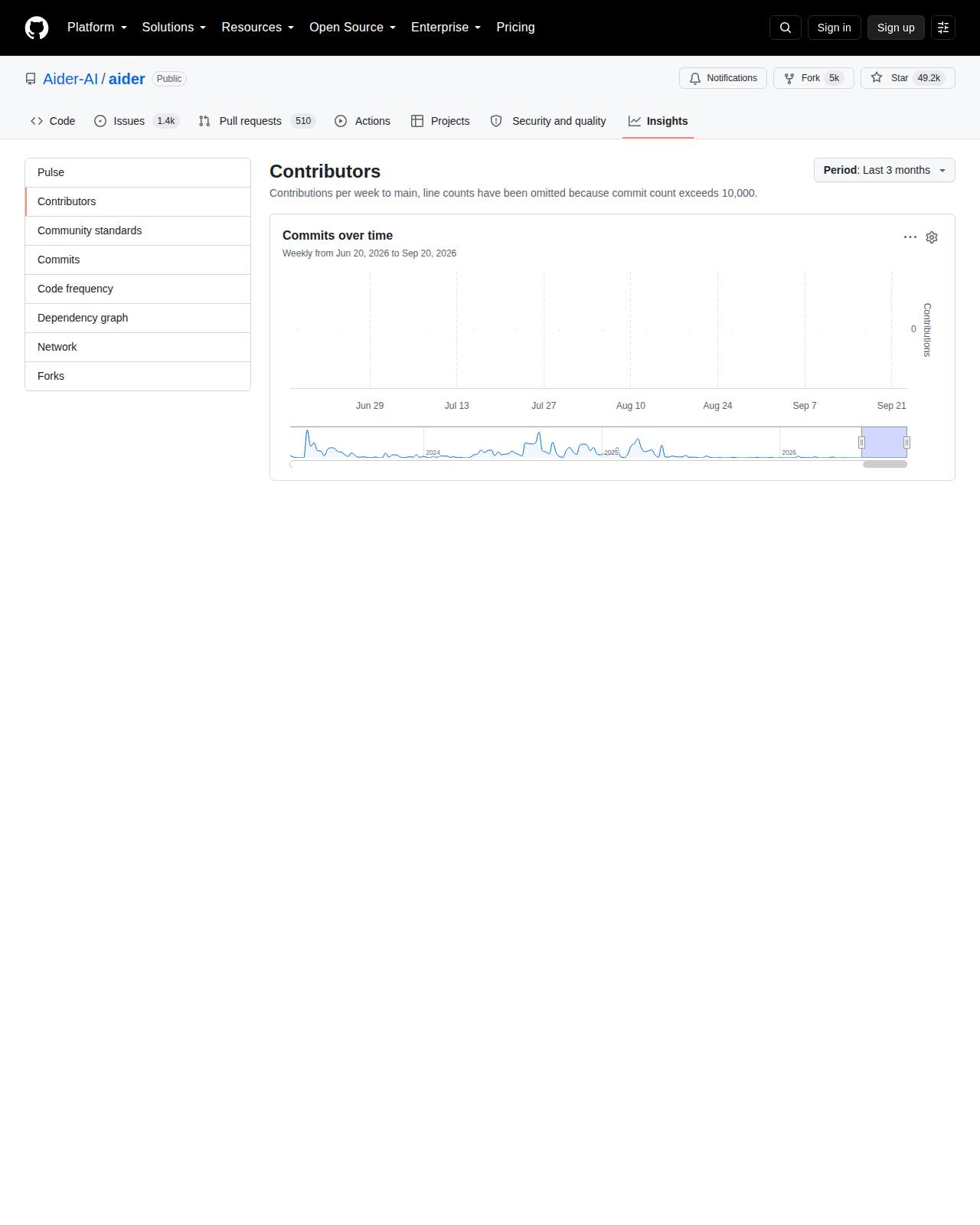Click the chart's horizontal scrollbar thumb
Viewport: 980px width, 1225px height.
[x=885, y=464]
